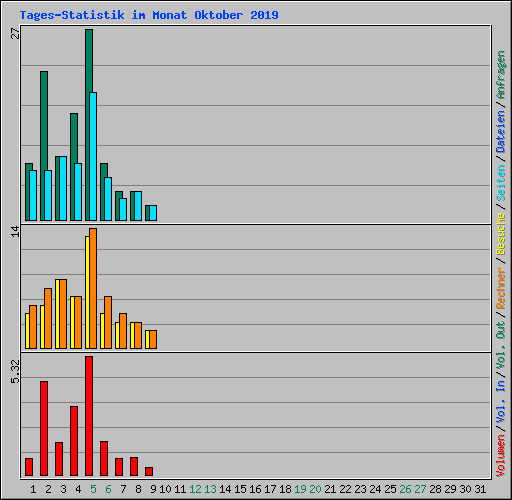The height and width of the screenshot is (500, 512).
Task: Click the cyan pages bar for day 9
Action: pos(153,213)
